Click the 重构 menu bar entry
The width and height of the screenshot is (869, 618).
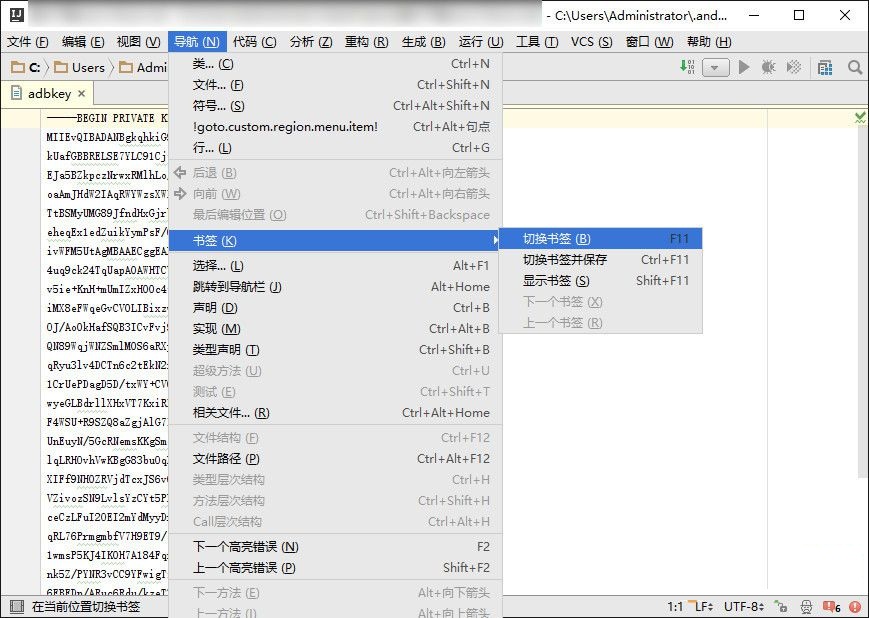click(362, 41)
